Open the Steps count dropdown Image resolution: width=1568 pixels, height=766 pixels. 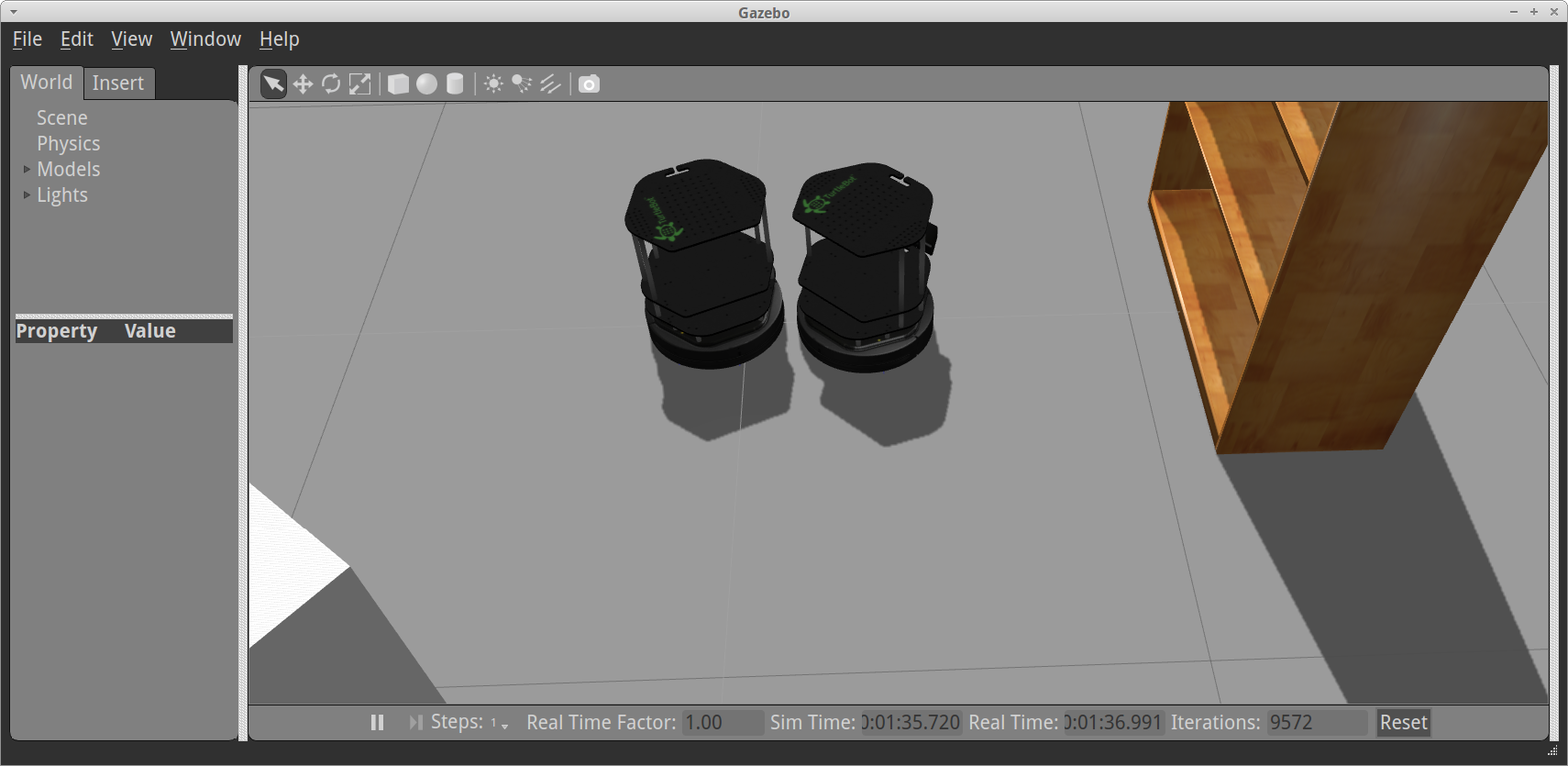click(x=500, y=724)
